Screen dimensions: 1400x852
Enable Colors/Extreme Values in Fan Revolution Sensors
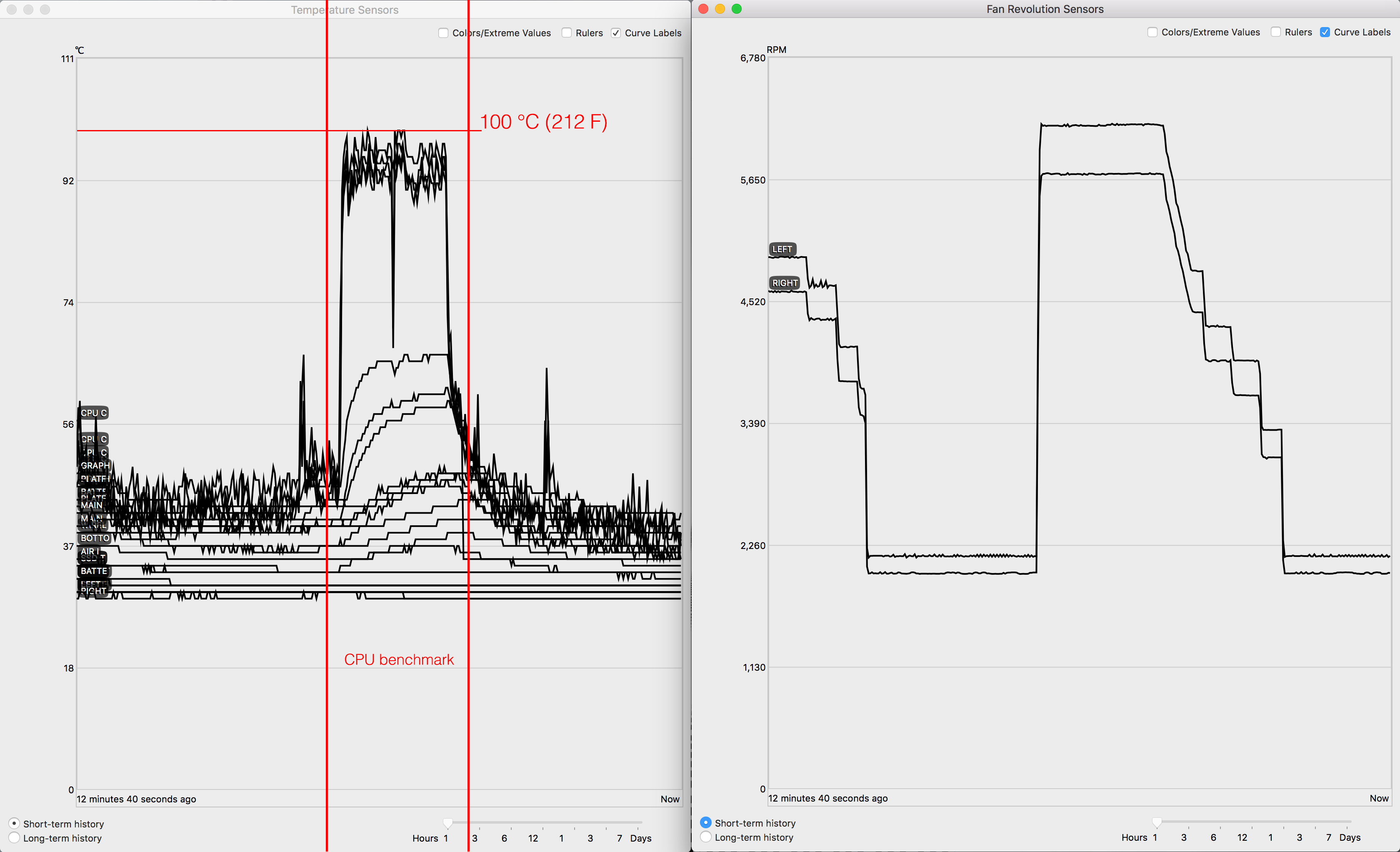[1152, 33]
